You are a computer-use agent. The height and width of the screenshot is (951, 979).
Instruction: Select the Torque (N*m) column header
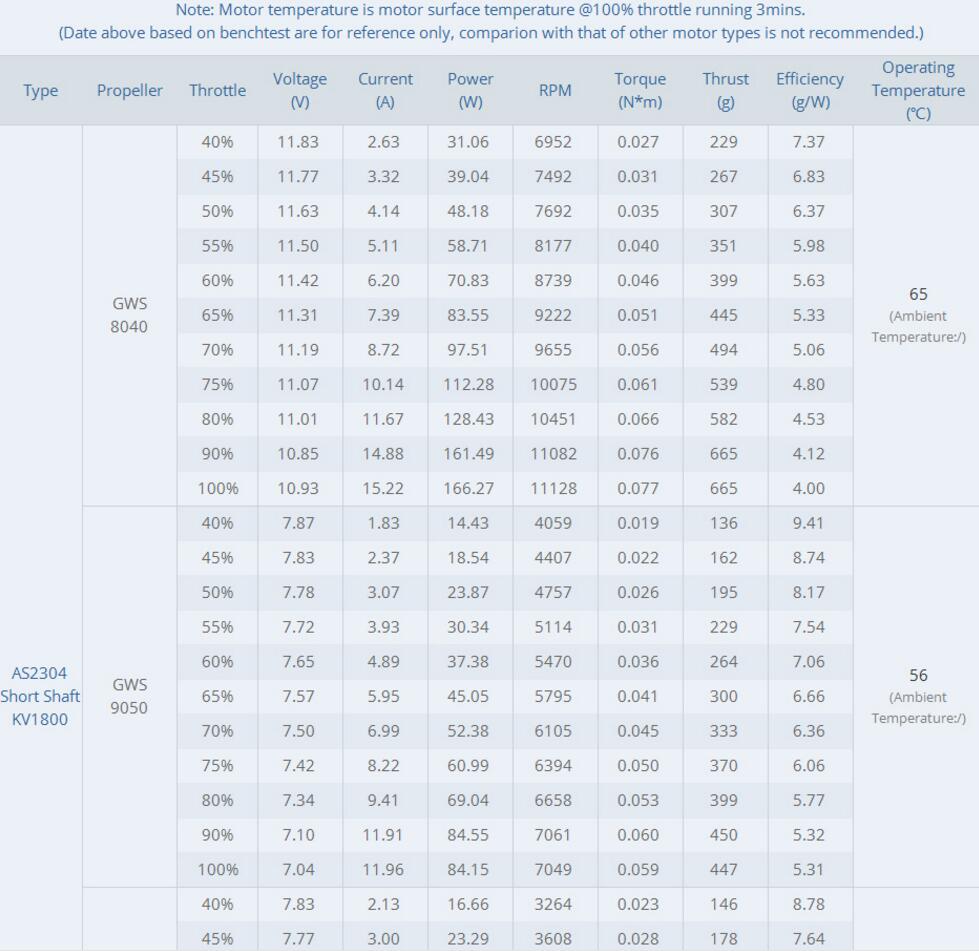640,90
